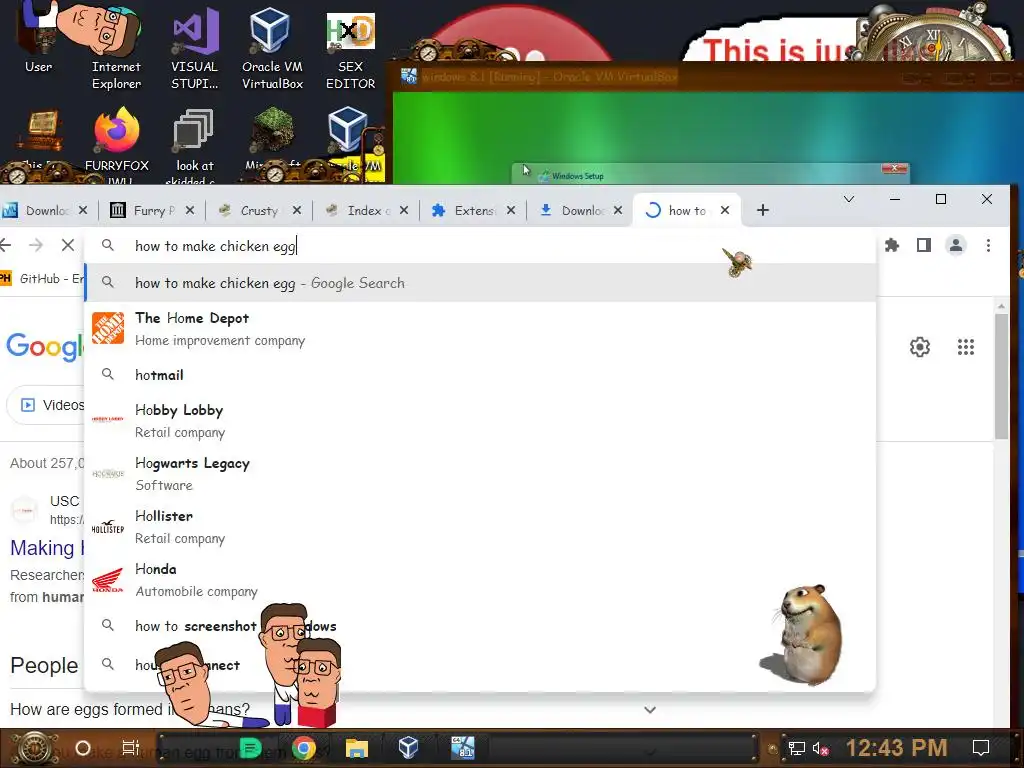Click the Google logo
The width and height of the screenshot is (1024, 768).
(44, 346)
